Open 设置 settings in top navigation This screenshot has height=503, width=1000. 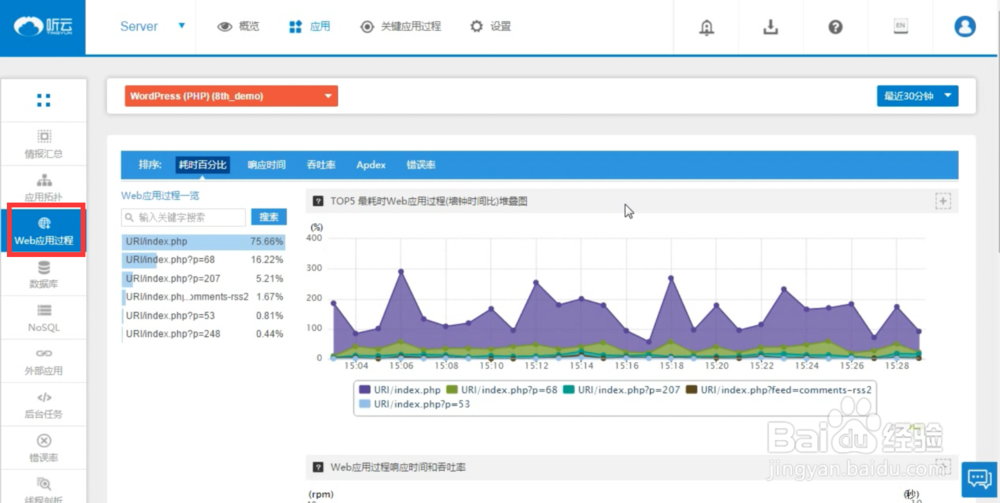(490, 27)
